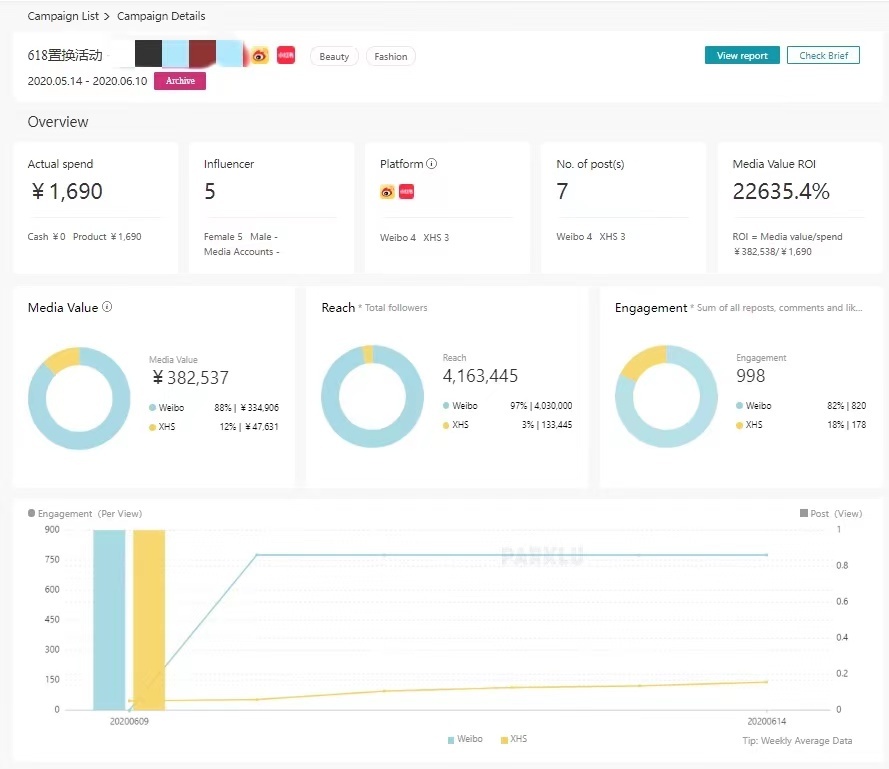Select the Fashion category tag
Image resolution: width=889 pixels, height=769 pixels.
(391, 57)
